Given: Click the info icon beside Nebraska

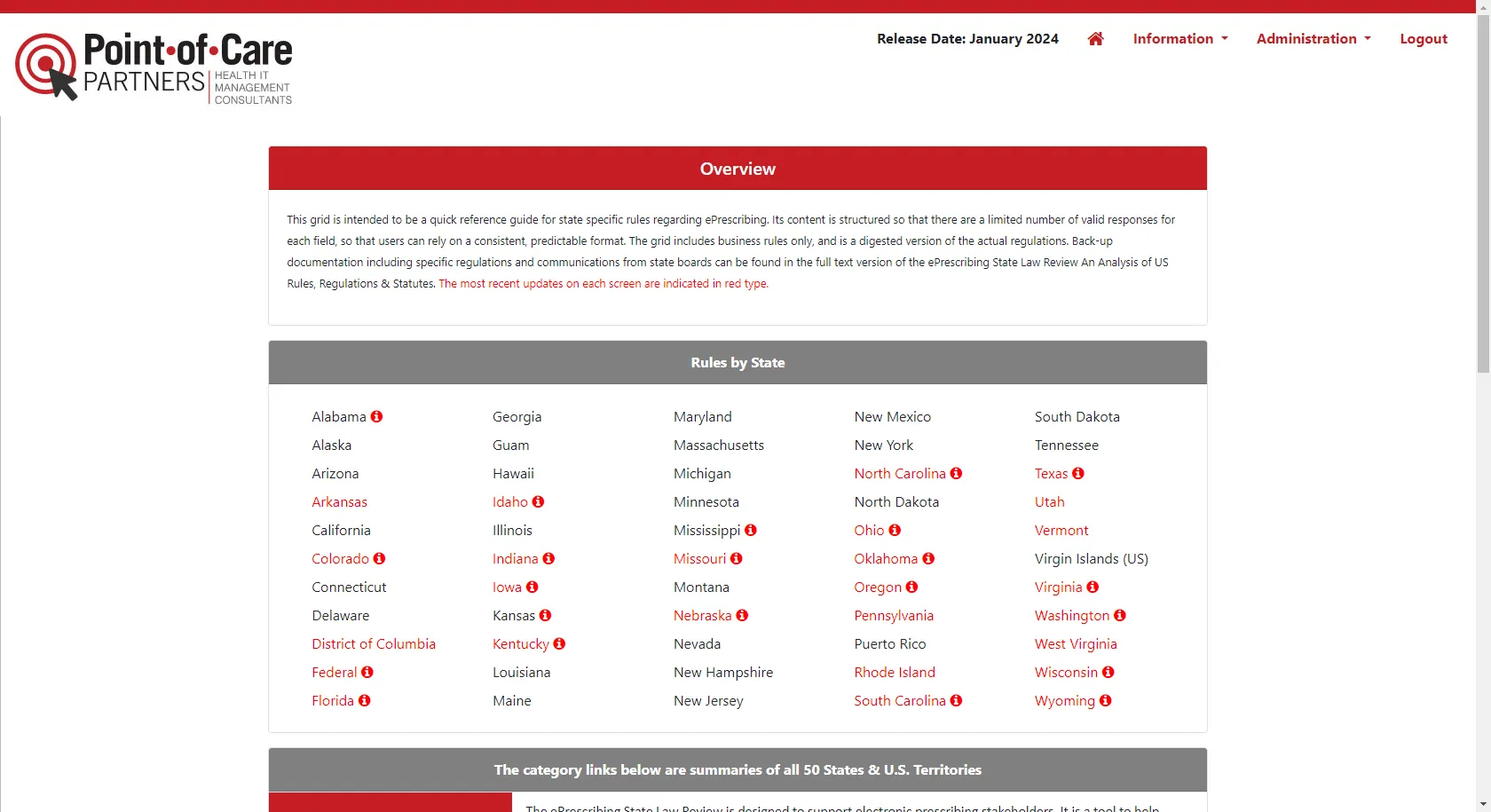Looking at the screenshot, I should 742,615.
